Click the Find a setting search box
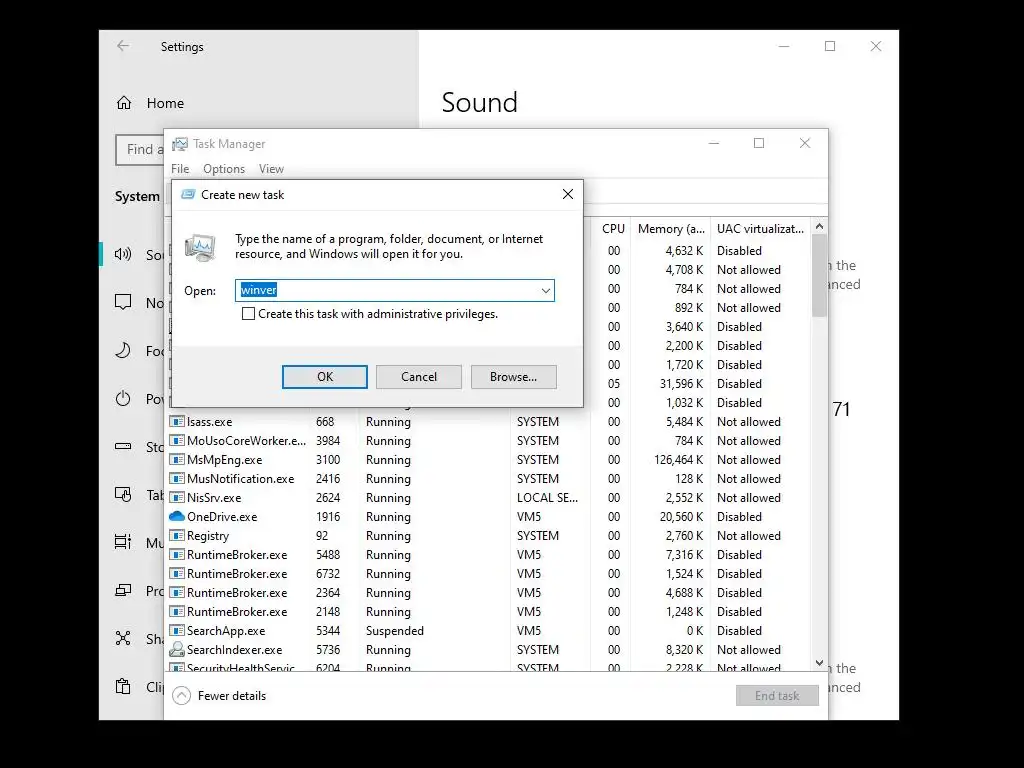The width and height of the screenshot is (1024, 768). [140, 150]
